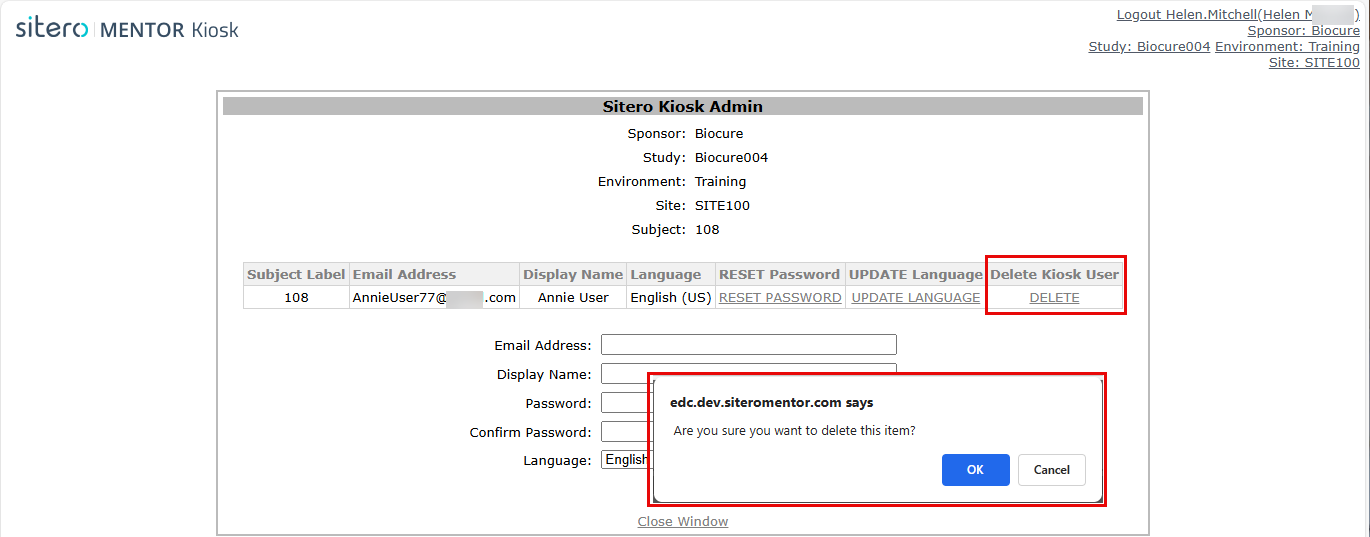Select the RESET Password column header

780,274
